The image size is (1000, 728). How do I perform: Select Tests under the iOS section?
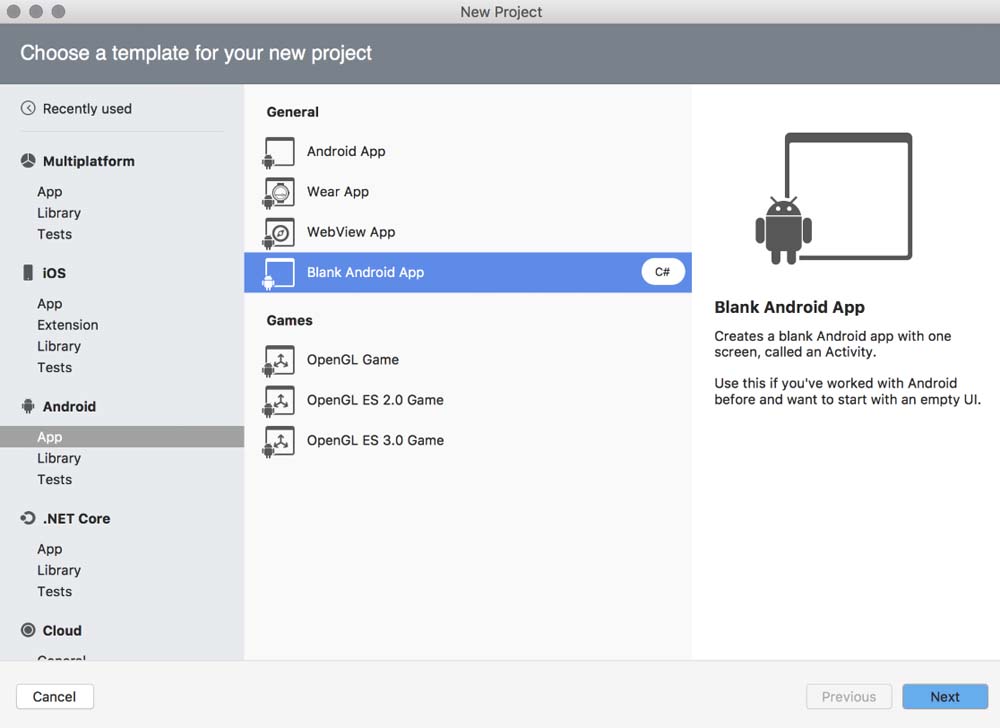(55, 367)
